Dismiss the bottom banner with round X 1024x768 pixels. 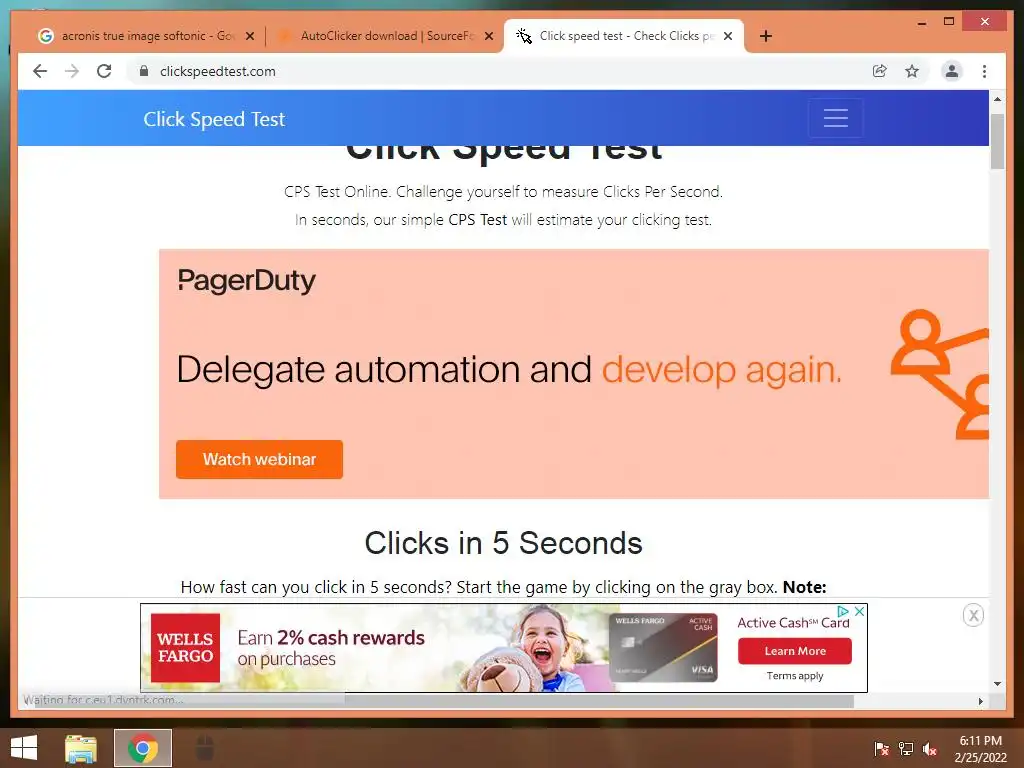(973, 615)
